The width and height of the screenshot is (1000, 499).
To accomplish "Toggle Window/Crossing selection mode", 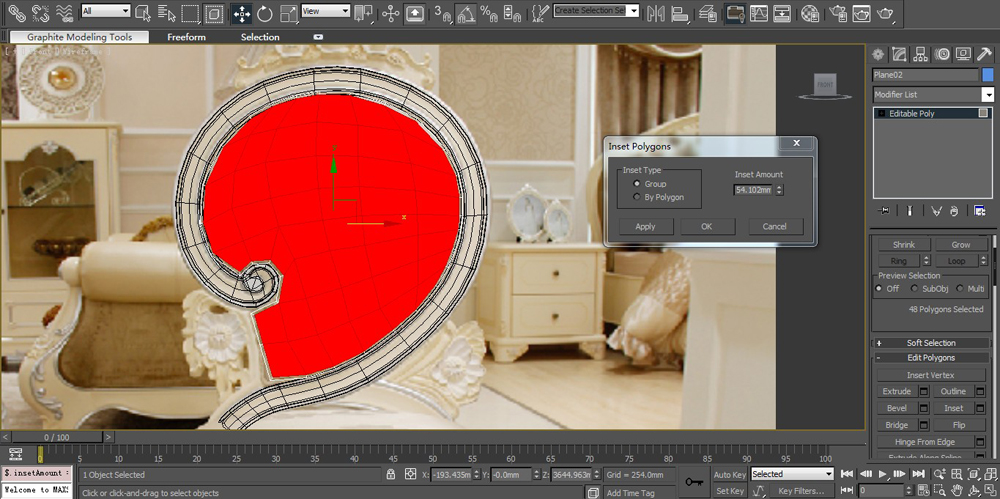I will point(216,12).
